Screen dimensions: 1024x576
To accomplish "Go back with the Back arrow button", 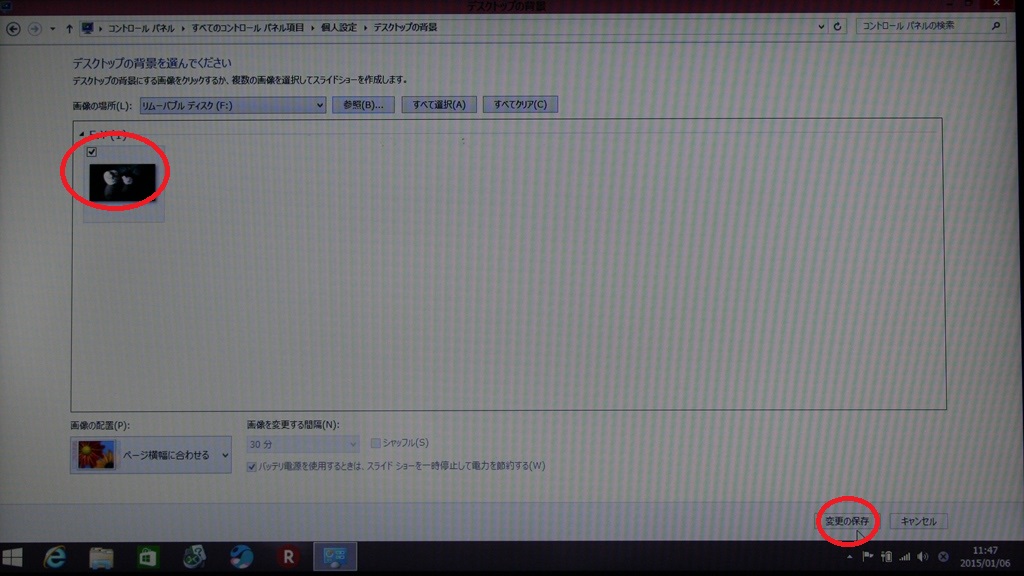I will [13, 29].
